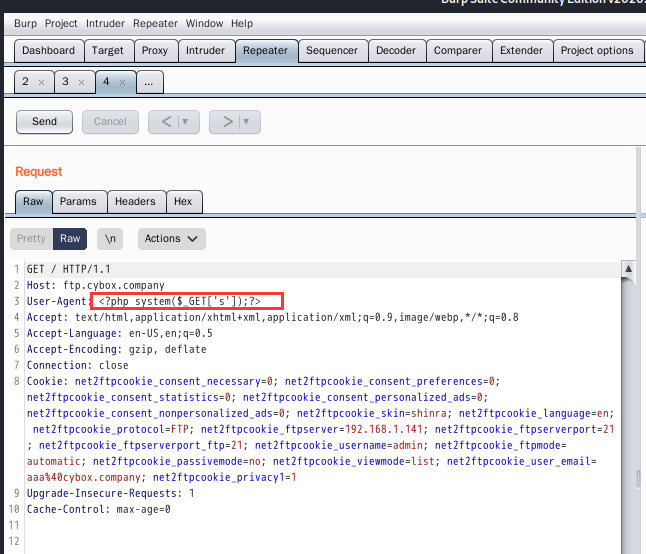The height and width of the screenshot is (554, 646).
Task: Go back to the previous request with left arrow
Action: click(166, 122)
